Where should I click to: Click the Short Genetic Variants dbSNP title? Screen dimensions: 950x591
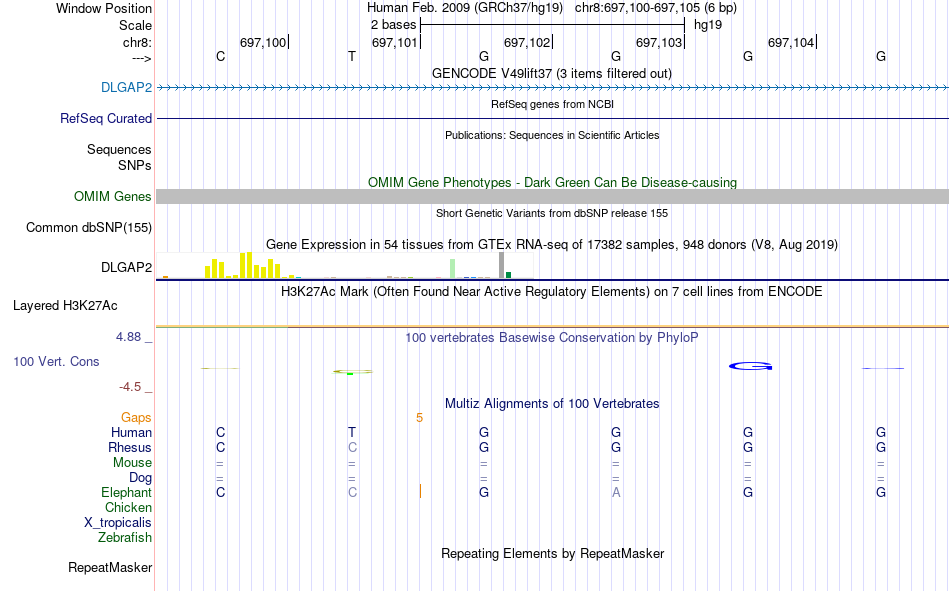point(552,213)
